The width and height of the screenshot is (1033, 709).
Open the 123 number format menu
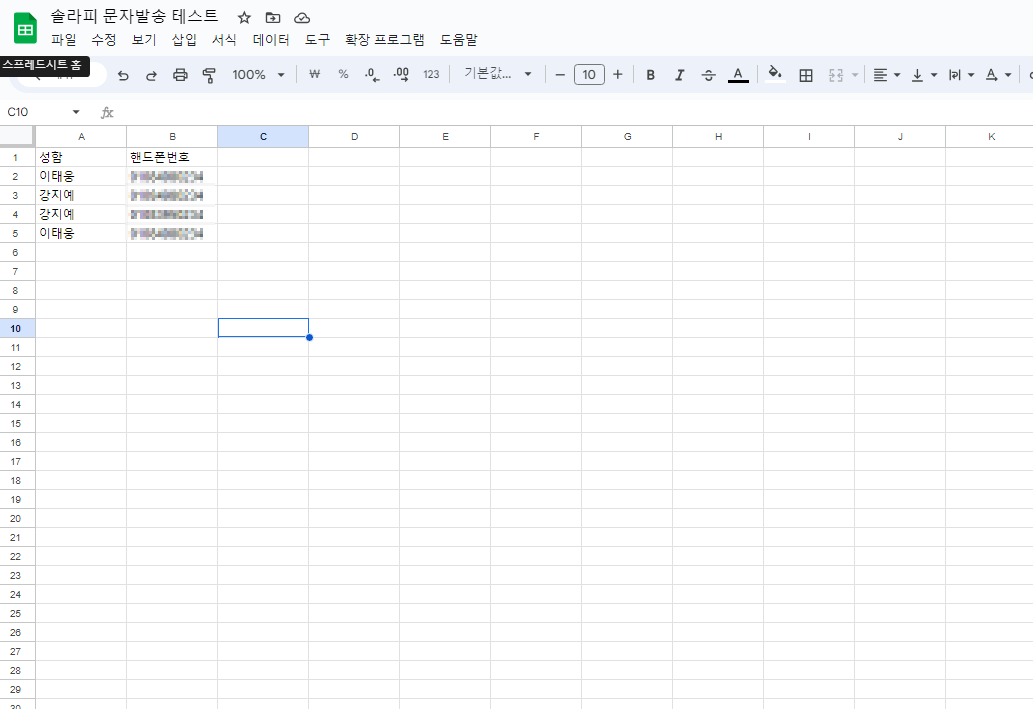coord(431,74)
